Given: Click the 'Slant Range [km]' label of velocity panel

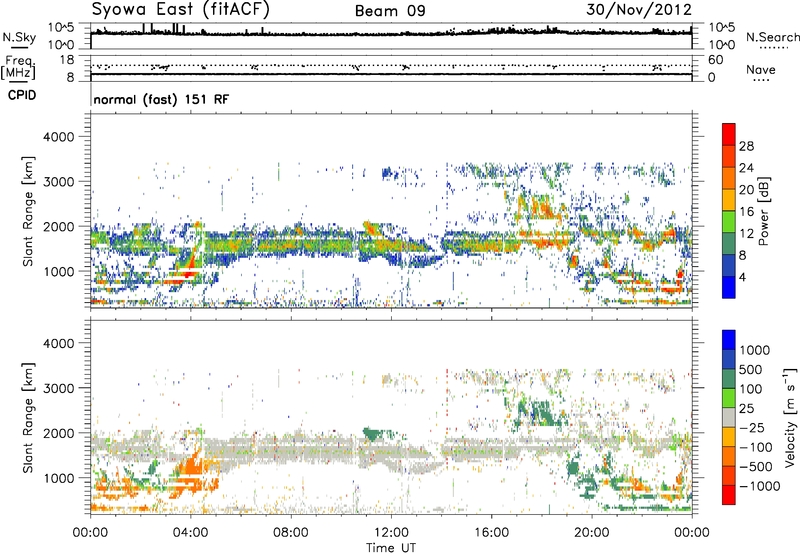Looking at the screenshot, I should coord(28,417).
